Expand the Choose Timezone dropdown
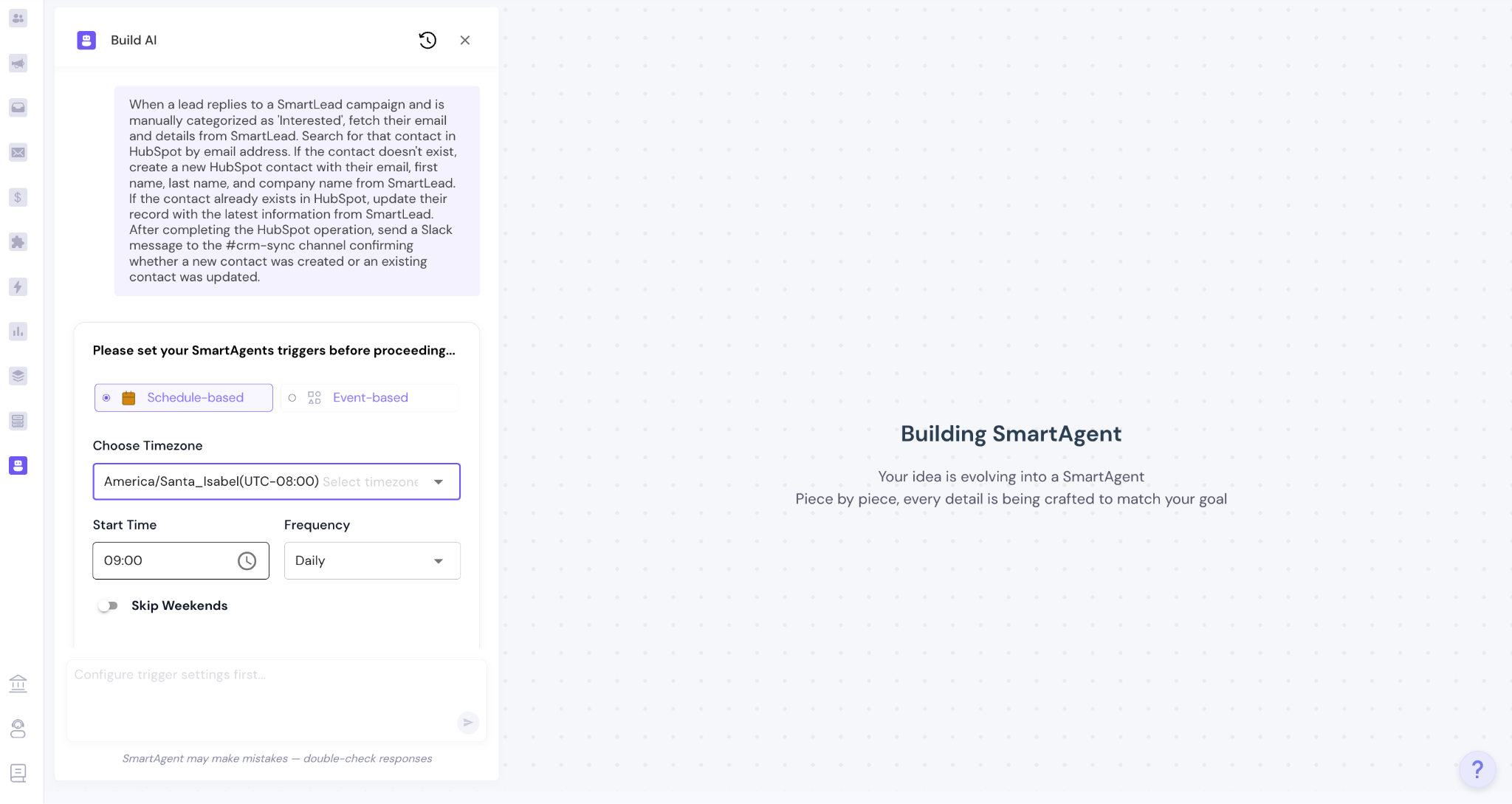Viewport: 1512px width, 804px height. [x=438, y=482]
